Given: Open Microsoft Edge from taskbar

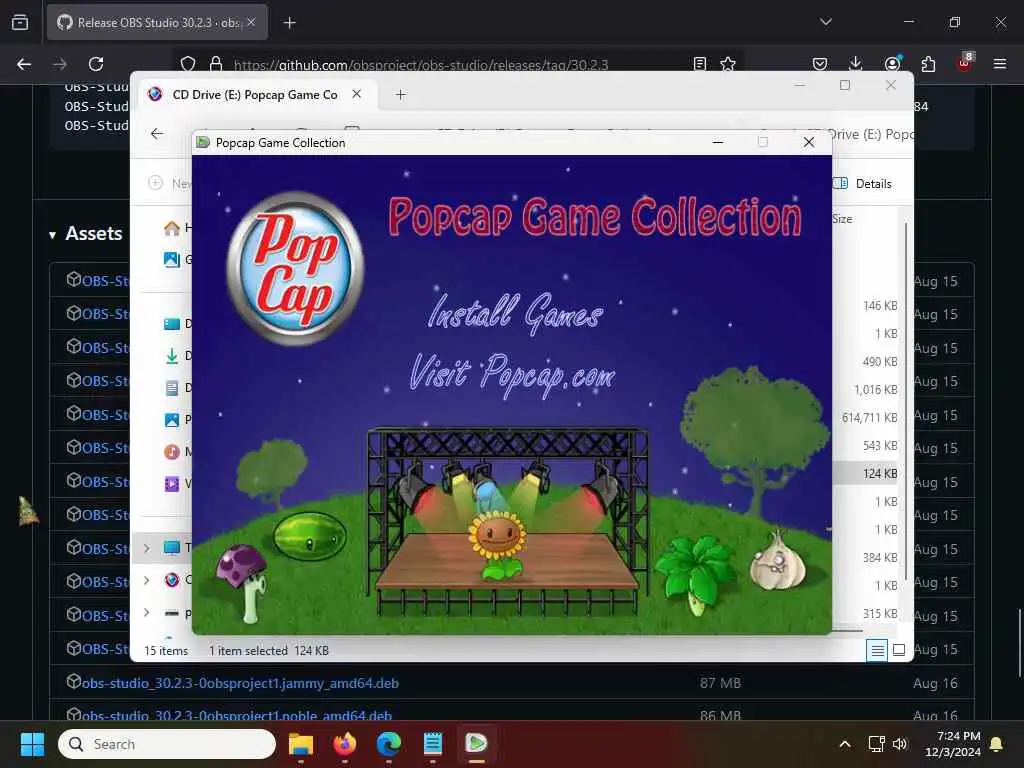Looking at the screenshot, I should coord(389,744).
